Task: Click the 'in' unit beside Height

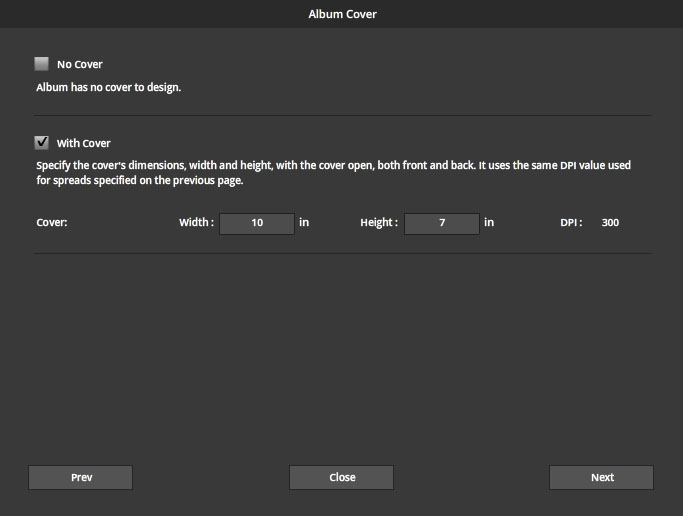Action: click(489, 223)
